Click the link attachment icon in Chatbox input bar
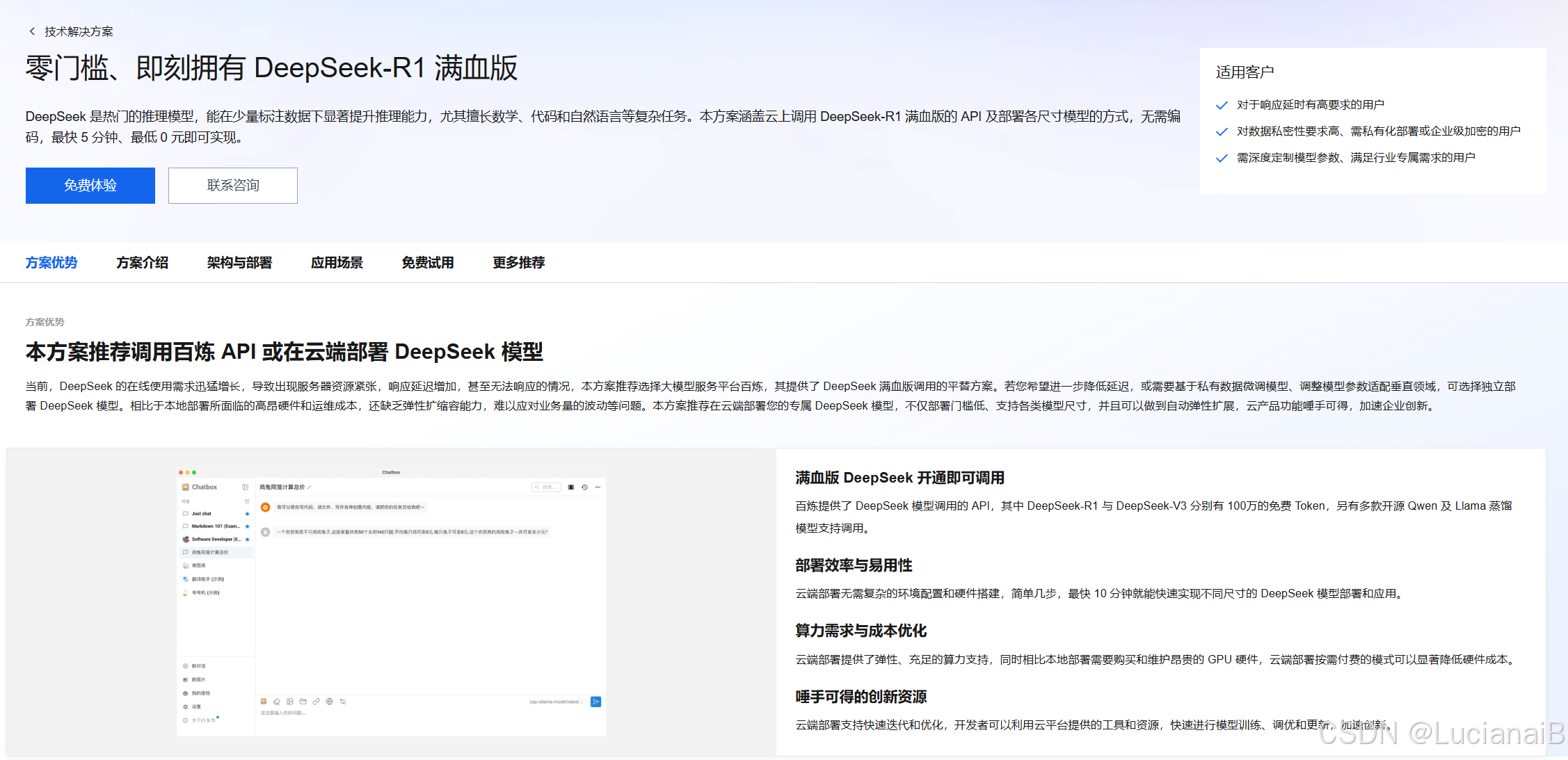The width and height of the screenshot is (1568, 760). point(317,702)
